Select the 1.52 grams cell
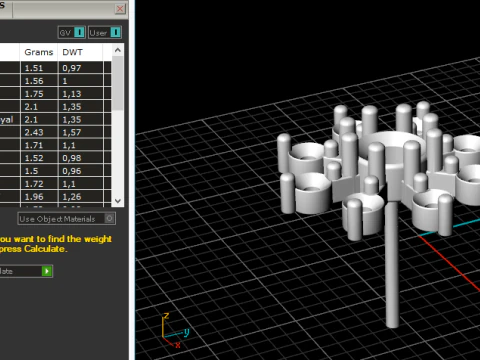The width and height of the screenshot is (480, 360). [39, 158]
